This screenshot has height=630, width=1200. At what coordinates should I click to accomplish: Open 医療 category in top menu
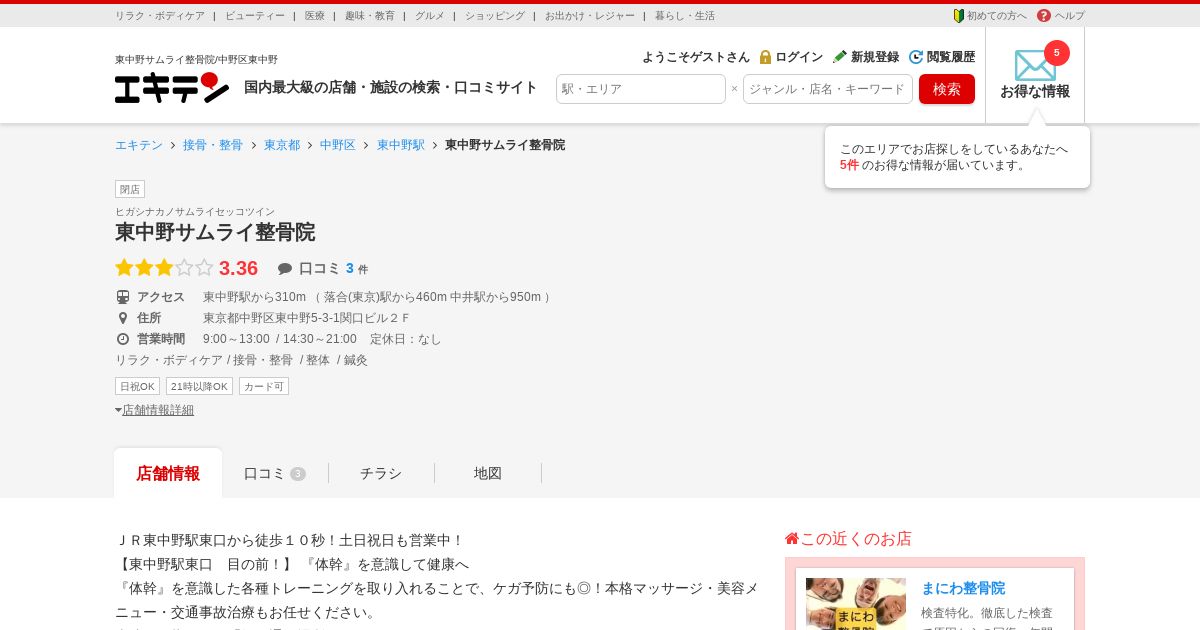[x=315, y=16]
